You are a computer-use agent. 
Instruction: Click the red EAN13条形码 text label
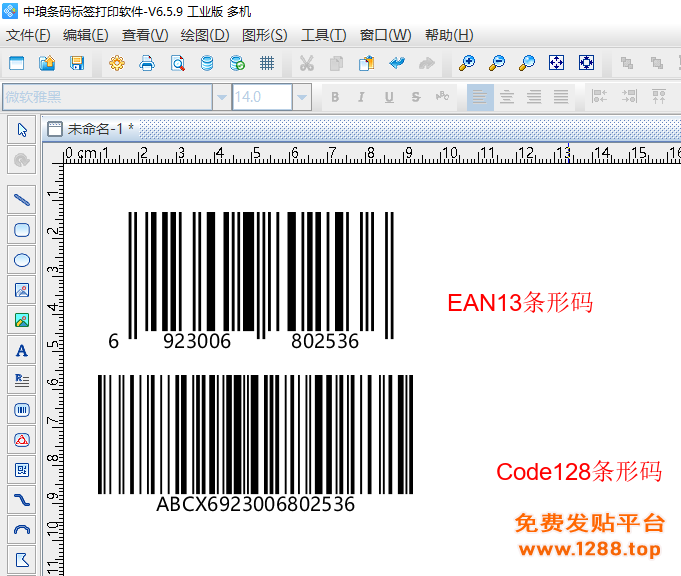point(520,302)
